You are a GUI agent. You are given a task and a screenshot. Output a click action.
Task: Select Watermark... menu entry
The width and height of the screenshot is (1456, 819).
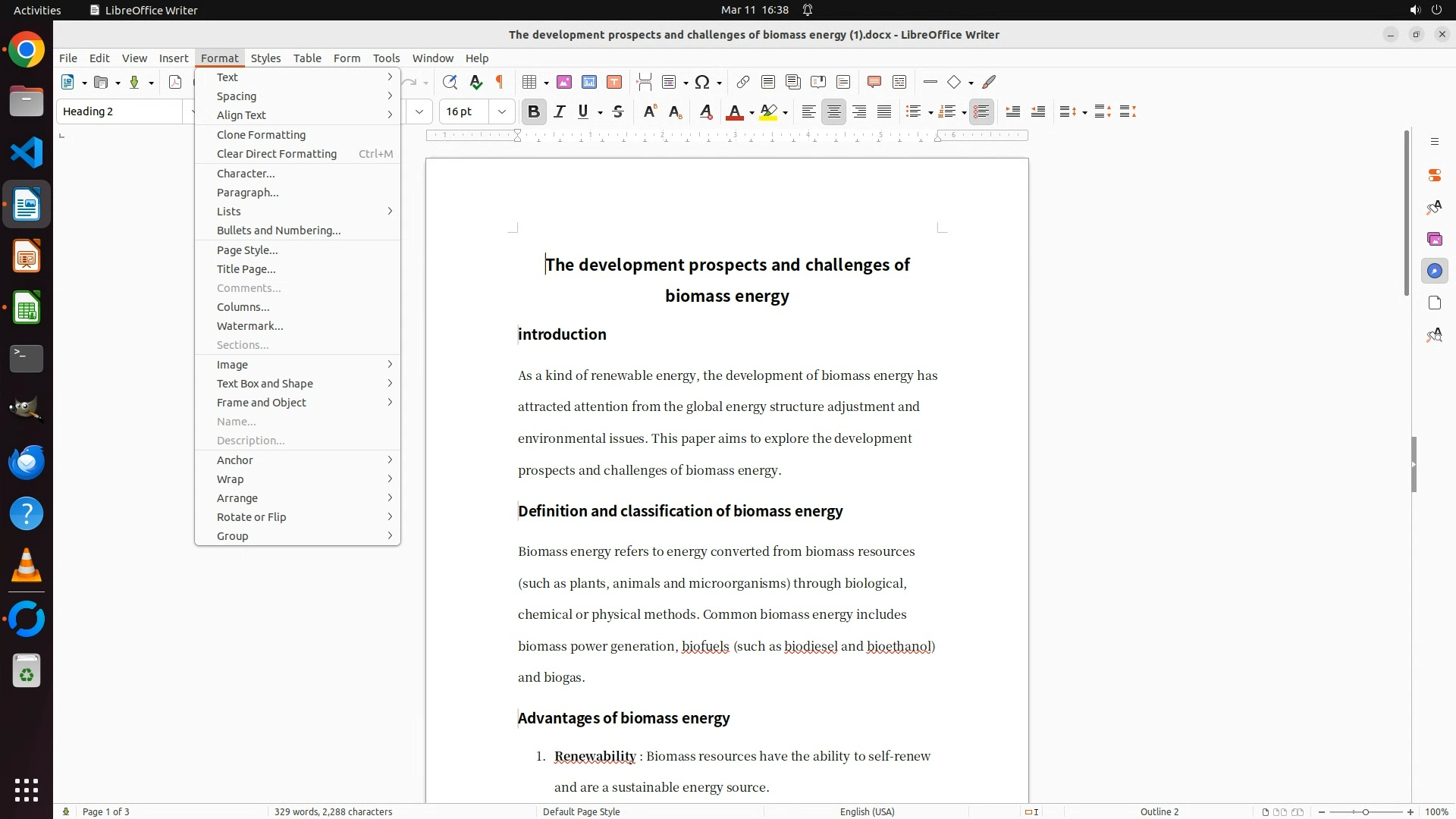pos(250,326)
